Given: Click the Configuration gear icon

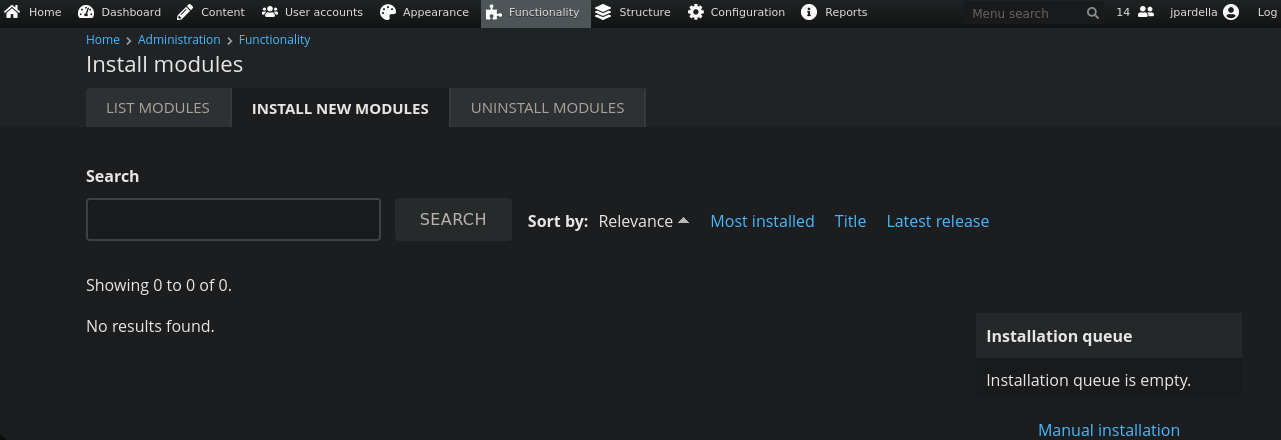Looking at the screenshot, I should coord(695,13).
